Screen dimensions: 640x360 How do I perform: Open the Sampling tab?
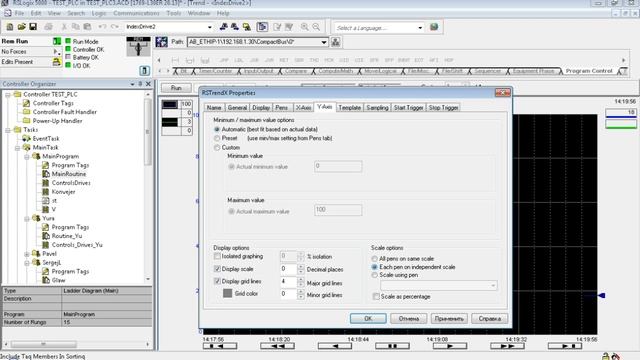(377, 107)
